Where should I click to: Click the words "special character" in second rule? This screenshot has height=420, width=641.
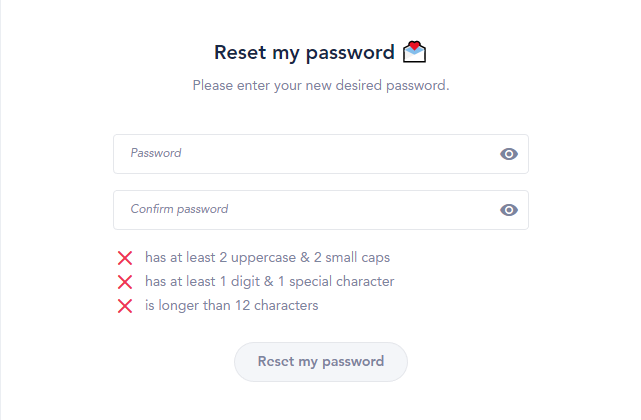[x=342, y=281]
